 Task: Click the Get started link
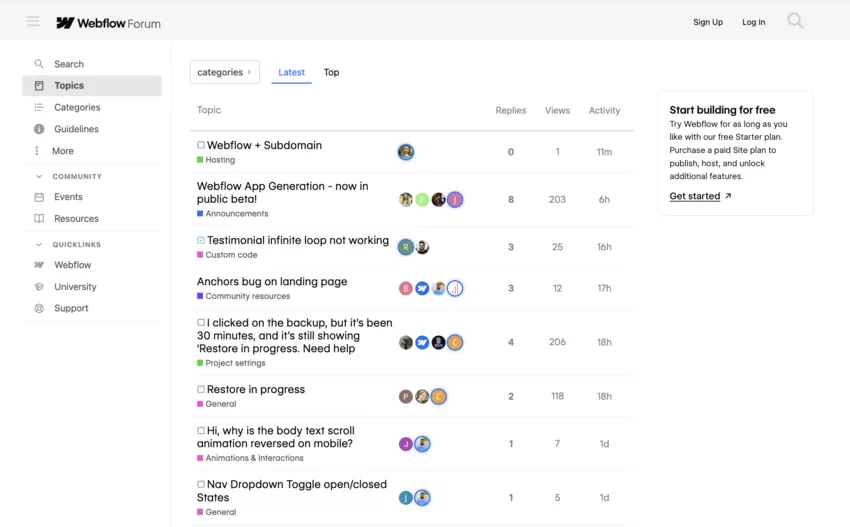click(x=695, y=196)
